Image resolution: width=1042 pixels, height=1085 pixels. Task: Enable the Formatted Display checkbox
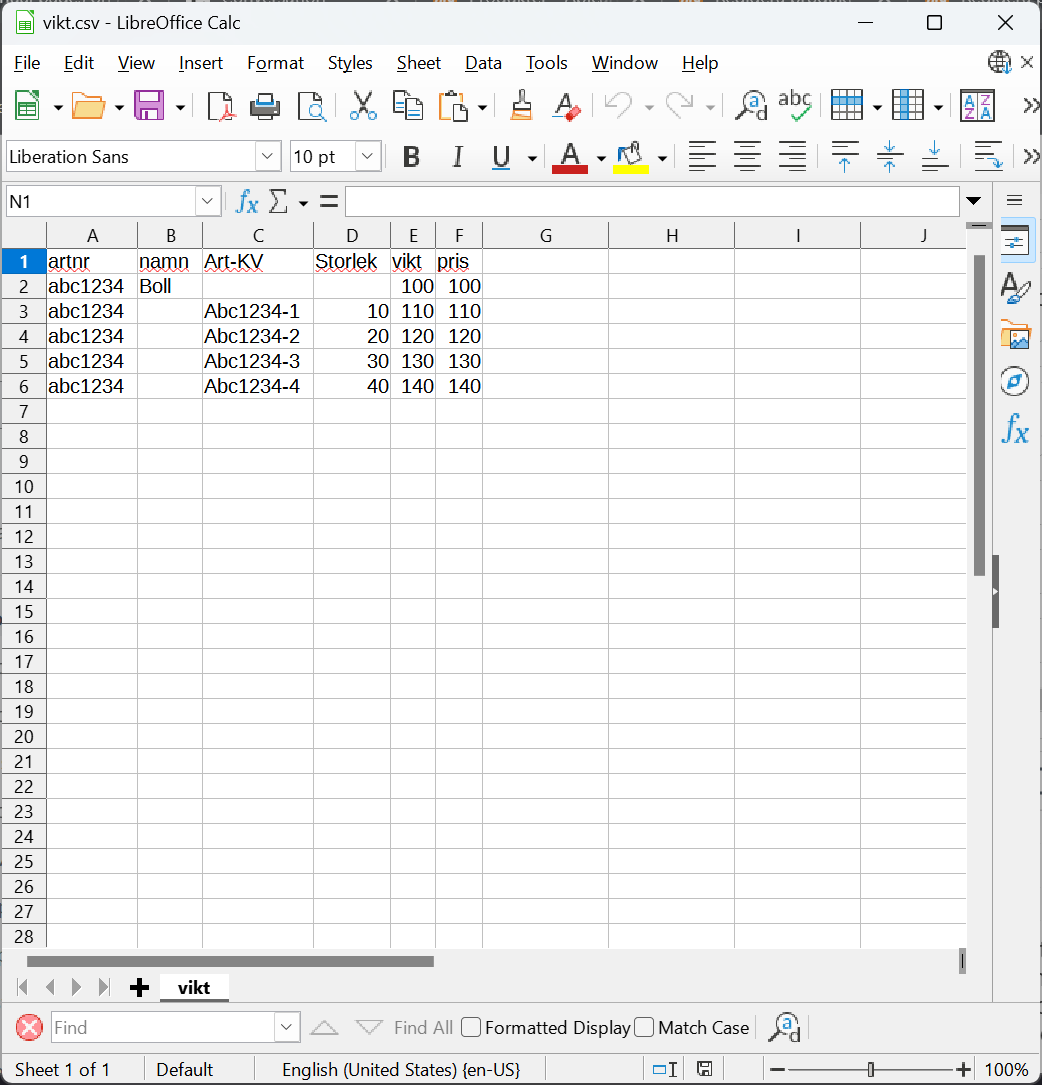pyautogui.click(x=471, y=1027)
